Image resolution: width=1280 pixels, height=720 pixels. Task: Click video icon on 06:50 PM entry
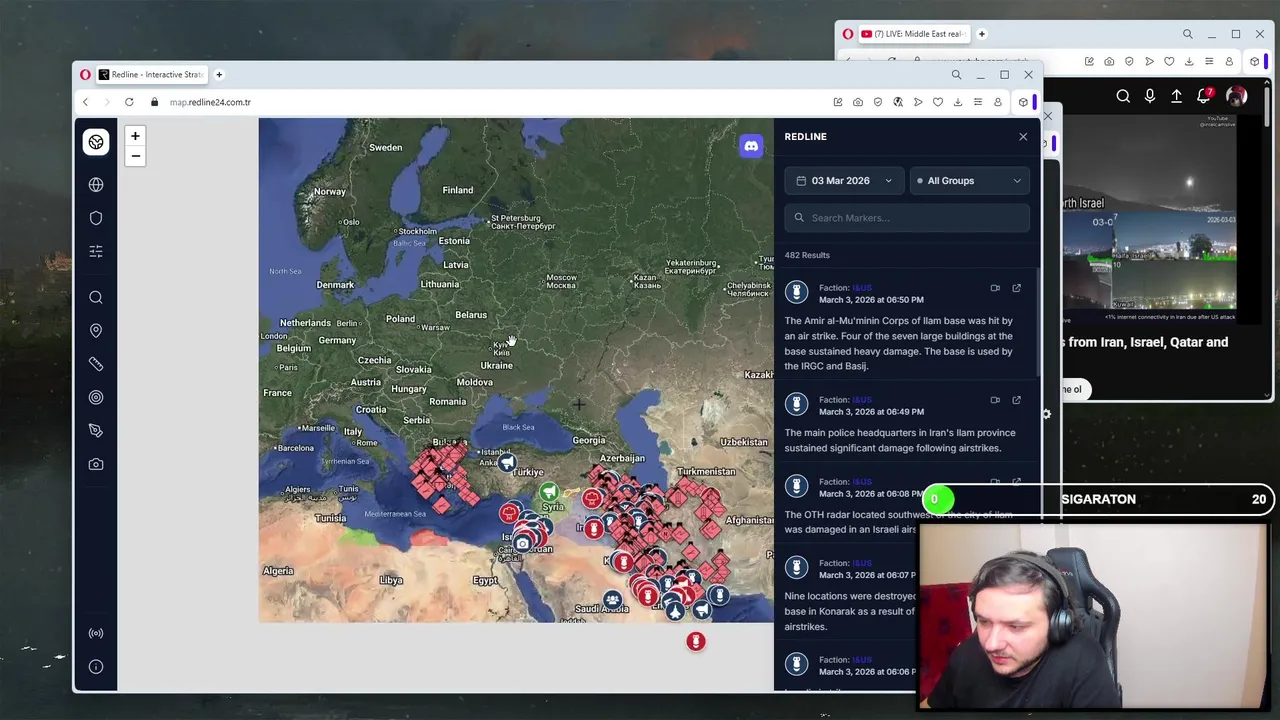coord(995,288)
